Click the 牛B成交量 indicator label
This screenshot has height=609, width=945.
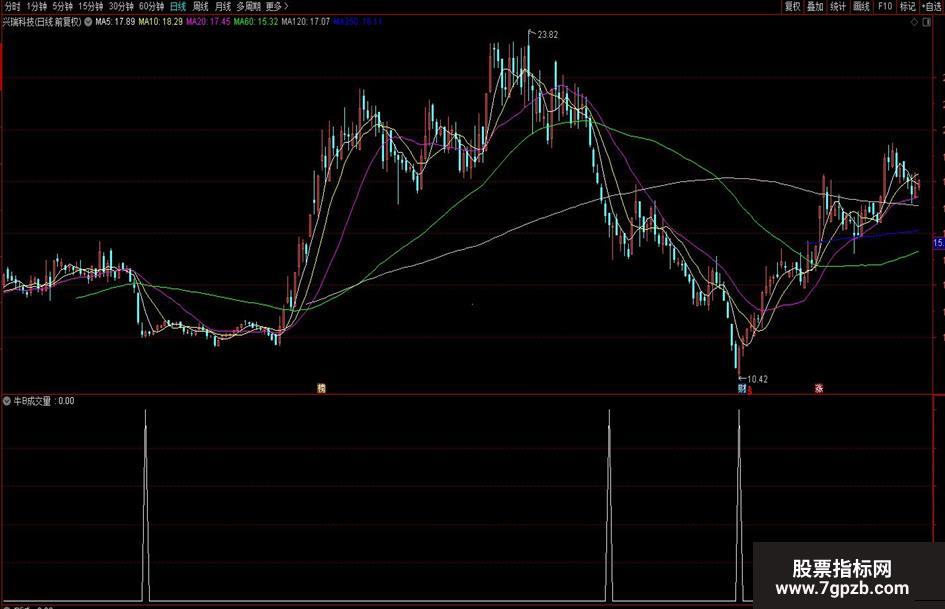pyautogui.click(x=33, y=401)
